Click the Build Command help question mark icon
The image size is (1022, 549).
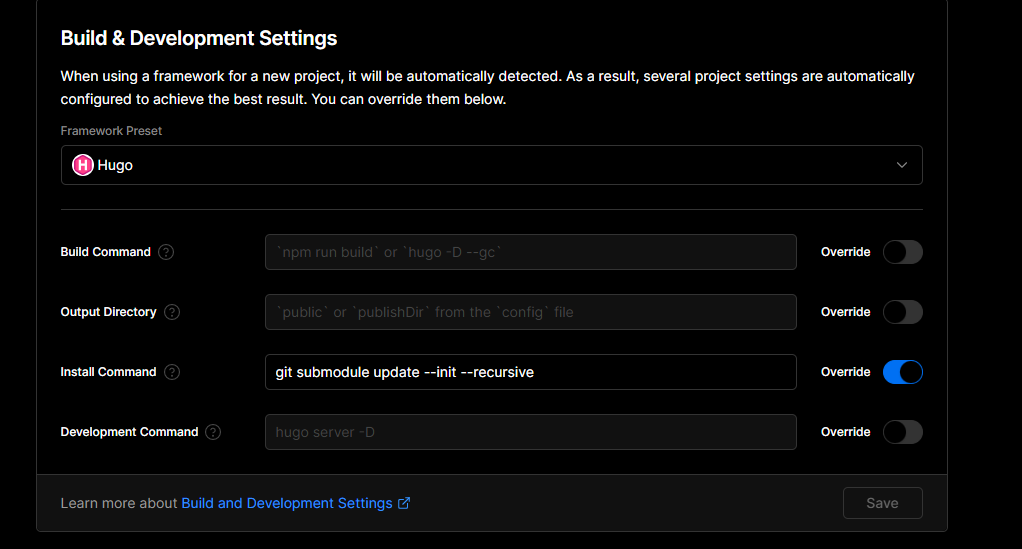tap(166, 252)
